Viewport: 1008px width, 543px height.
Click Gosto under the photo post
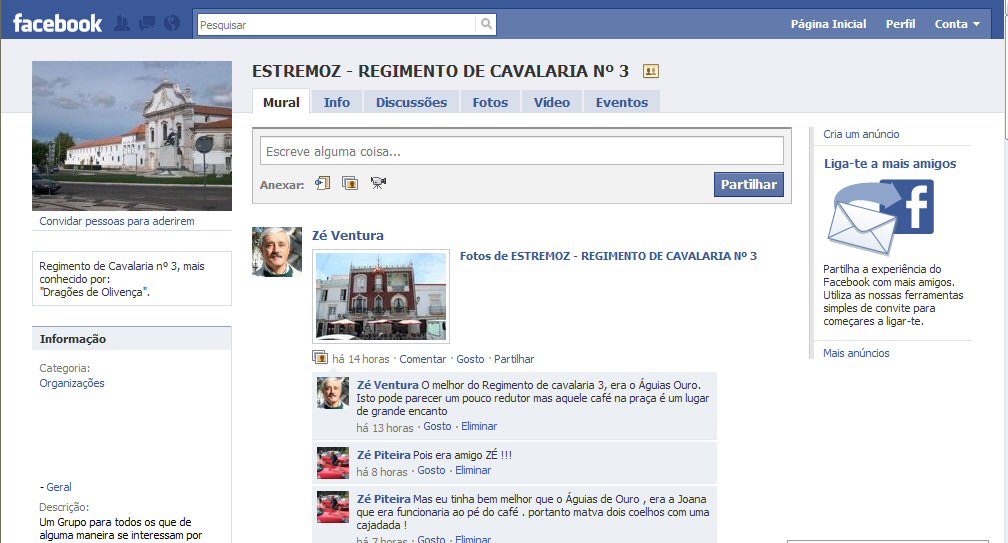click(470, 359)
